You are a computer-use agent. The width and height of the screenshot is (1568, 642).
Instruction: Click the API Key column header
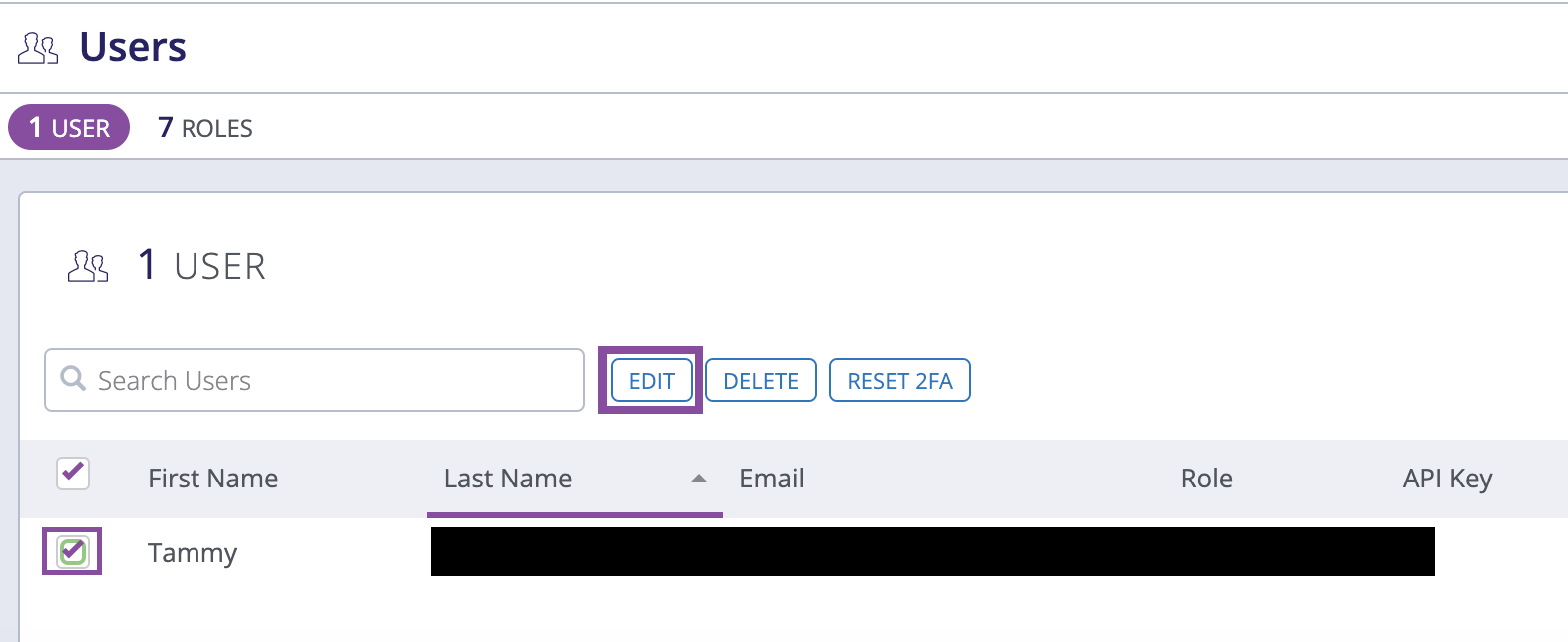coord(1447,479)
